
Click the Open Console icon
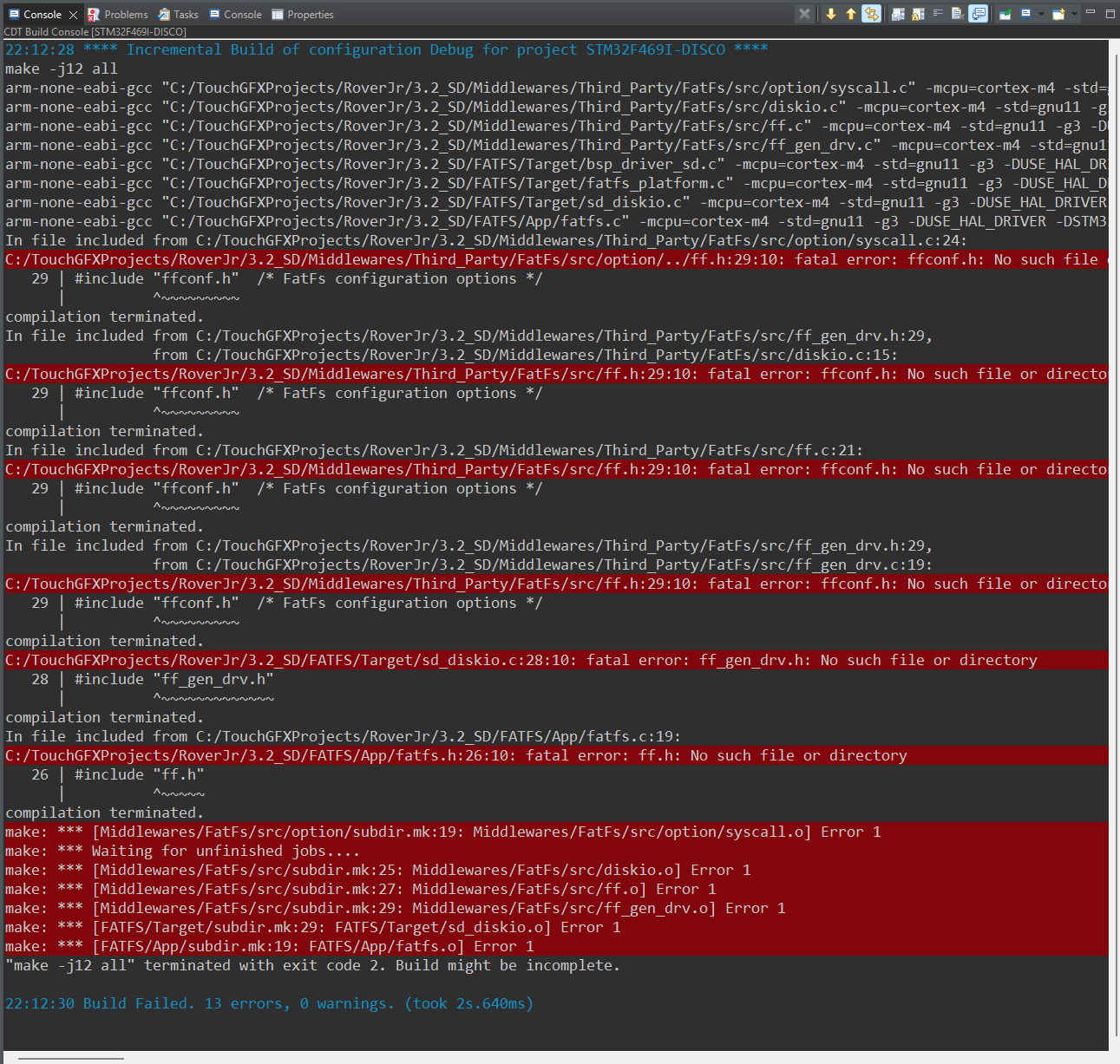(1058, 14)
